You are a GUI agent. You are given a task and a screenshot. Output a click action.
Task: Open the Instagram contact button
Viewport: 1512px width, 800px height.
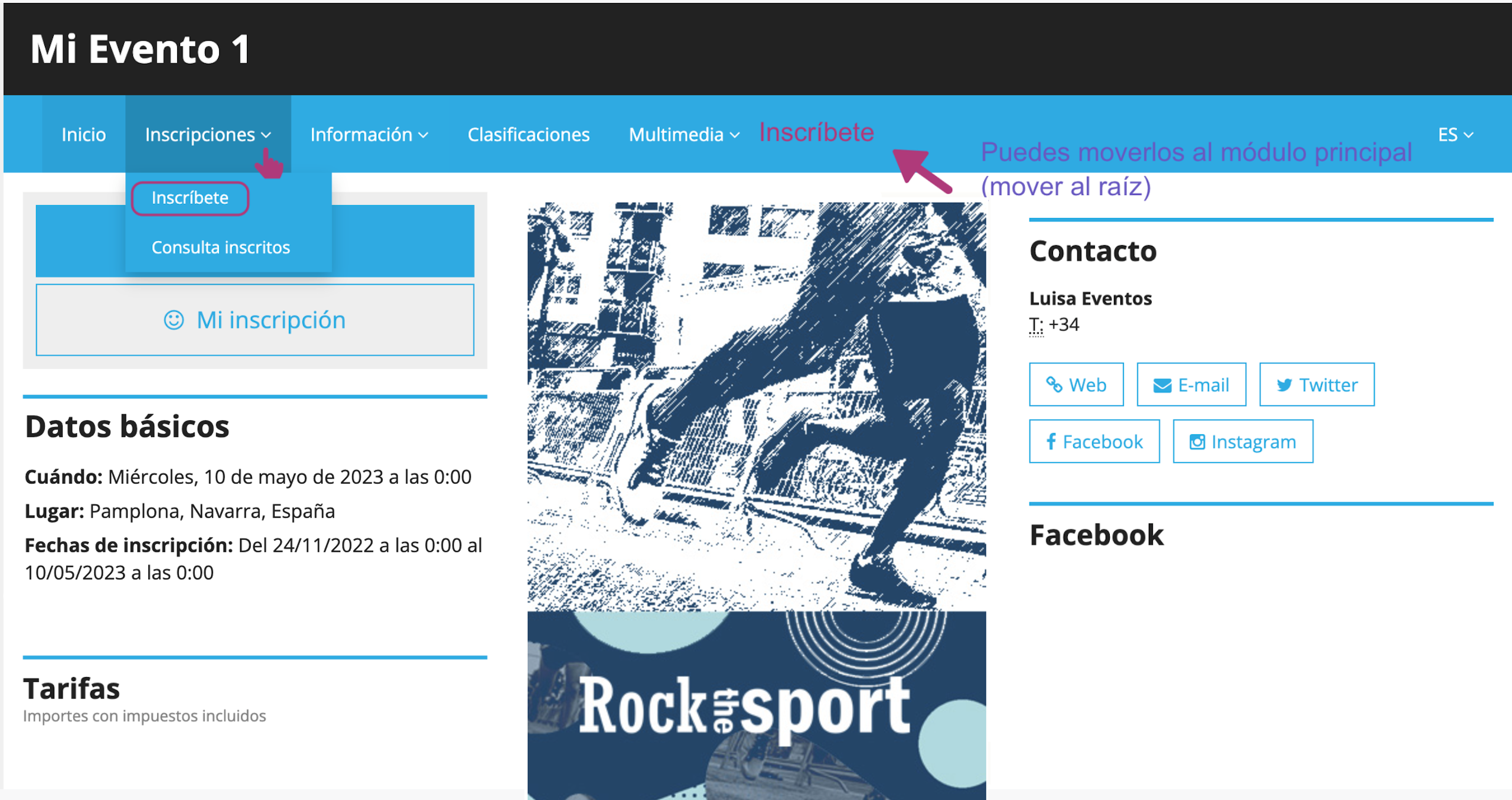(x=1243, y=441)
